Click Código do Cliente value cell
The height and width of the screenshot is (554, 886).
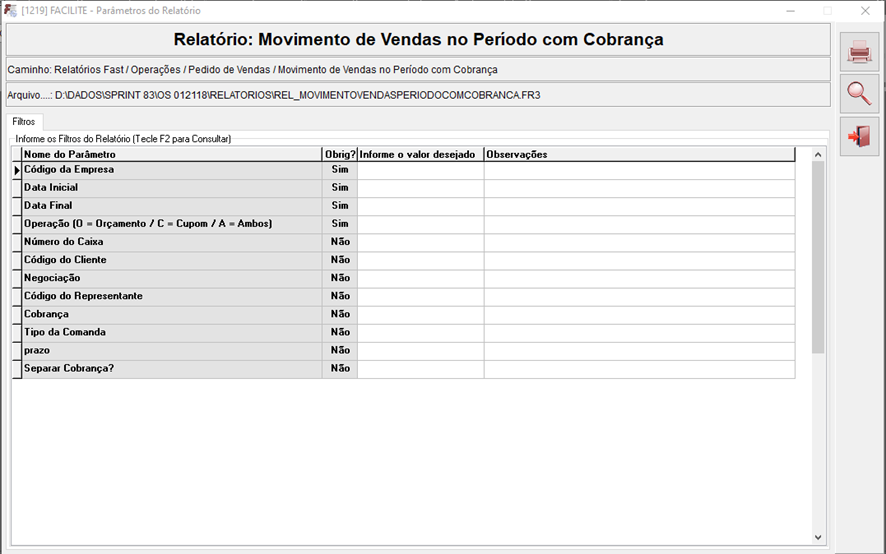coord(420,261)
